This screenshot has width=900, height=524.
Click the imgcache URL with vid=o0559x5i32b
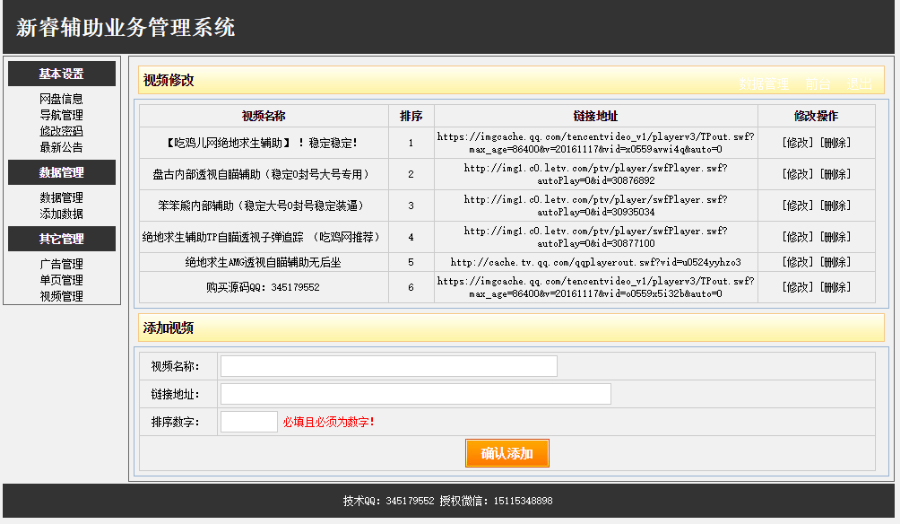tap(596, 287)
